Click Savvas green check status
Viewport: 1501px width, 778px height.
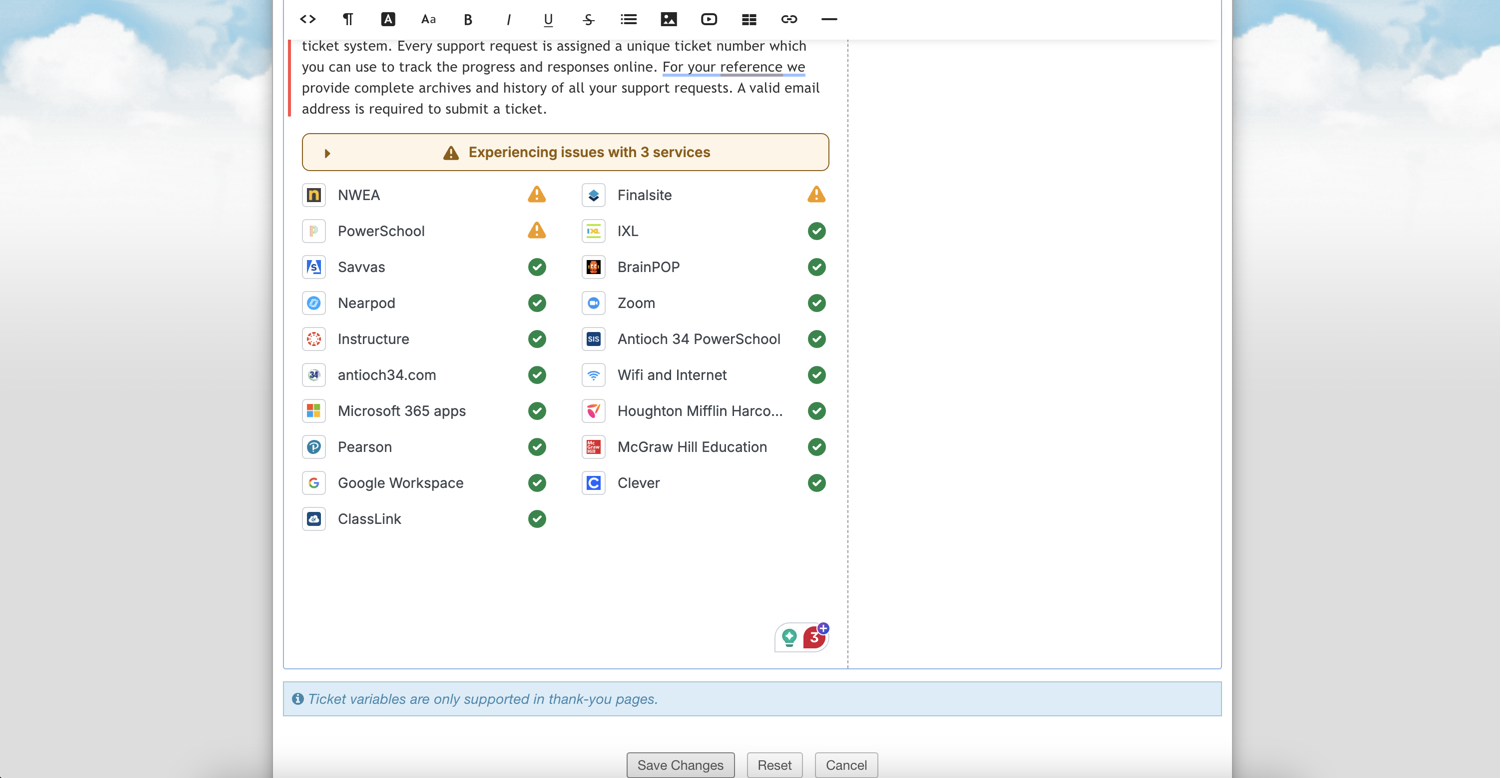537,267
